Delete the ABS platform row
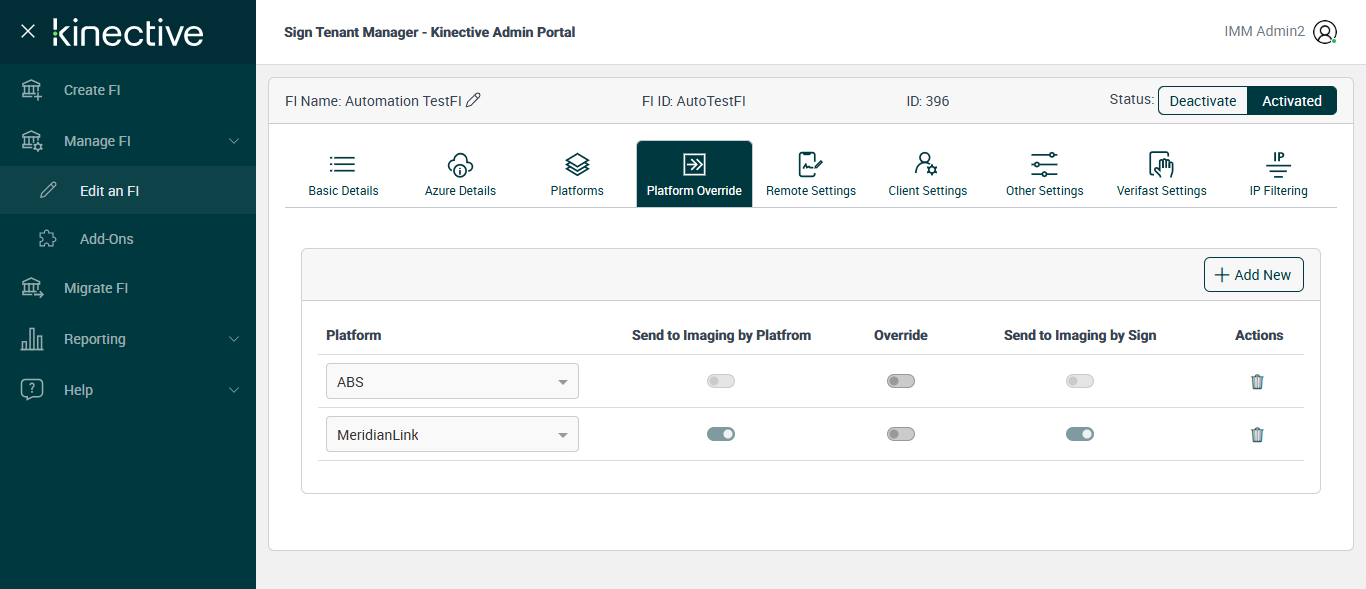 click(x=1257, y=381)
